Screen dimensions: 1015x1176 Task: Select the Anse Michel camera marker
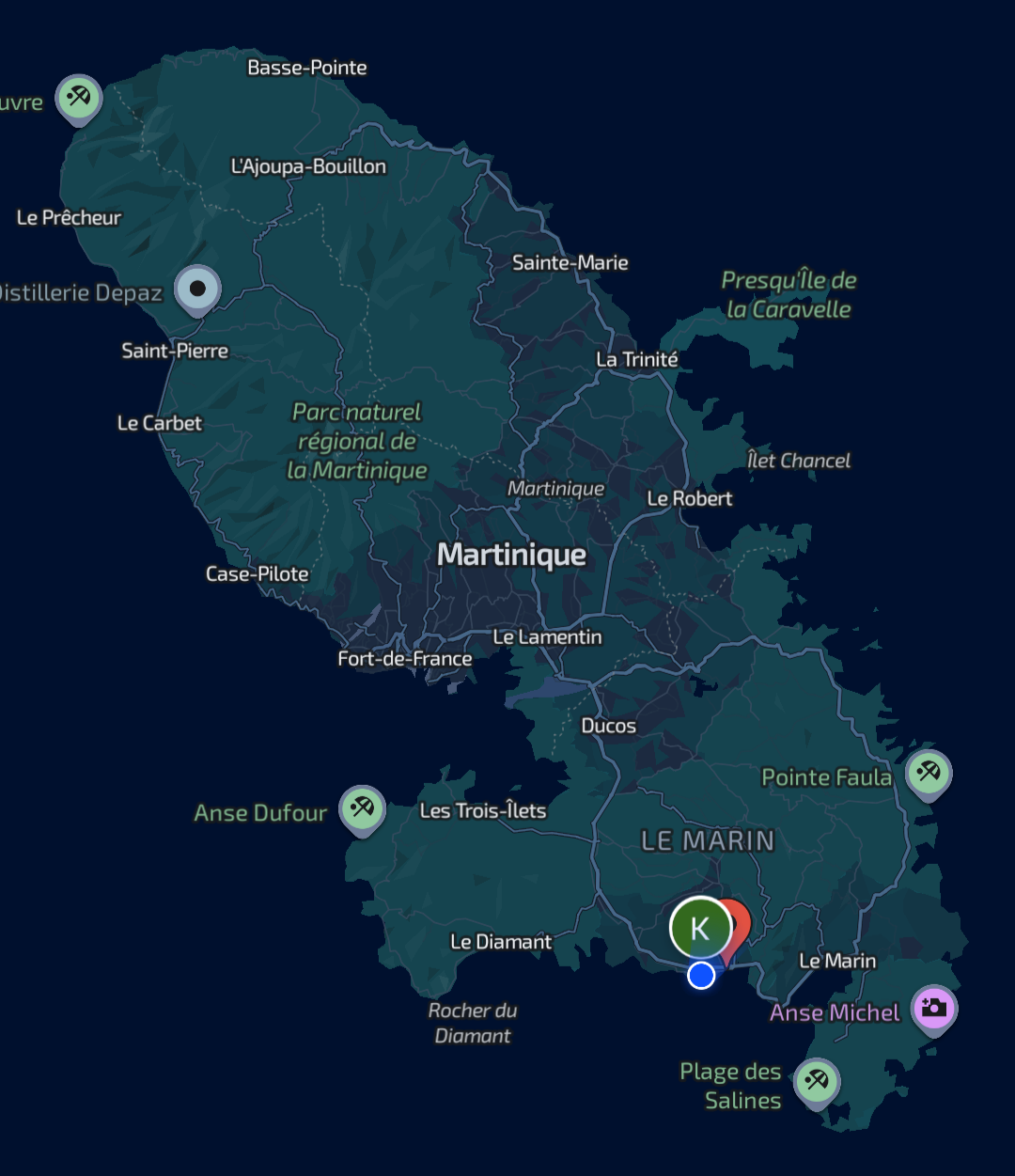pos(934,1008)
